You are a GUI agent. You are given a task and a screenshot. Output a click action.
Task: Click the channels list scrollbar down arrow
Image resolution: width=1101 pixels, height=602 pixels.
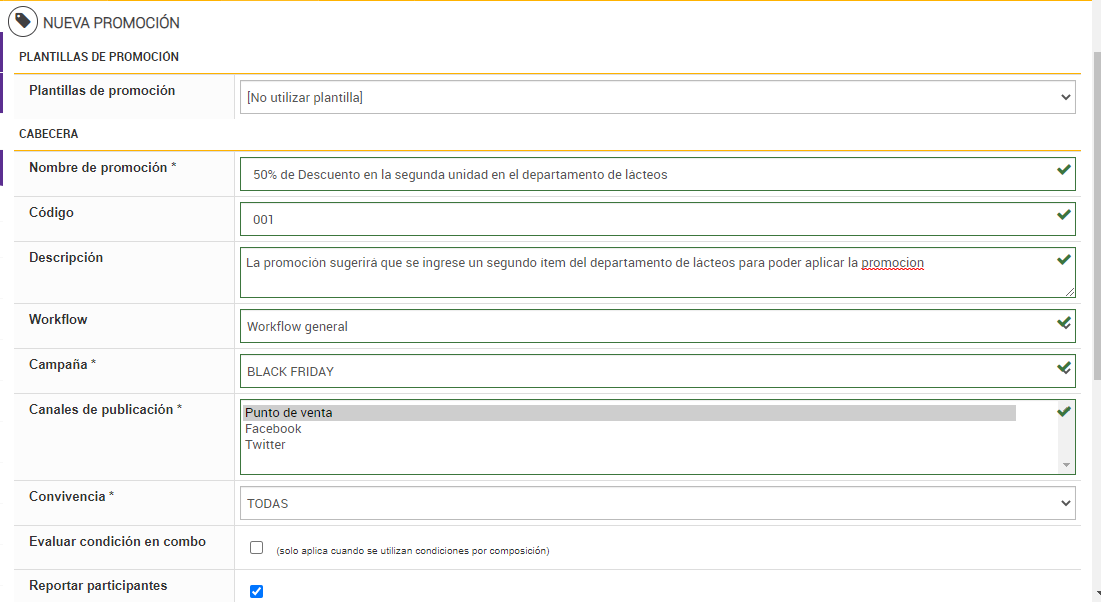click(1067, 466)
